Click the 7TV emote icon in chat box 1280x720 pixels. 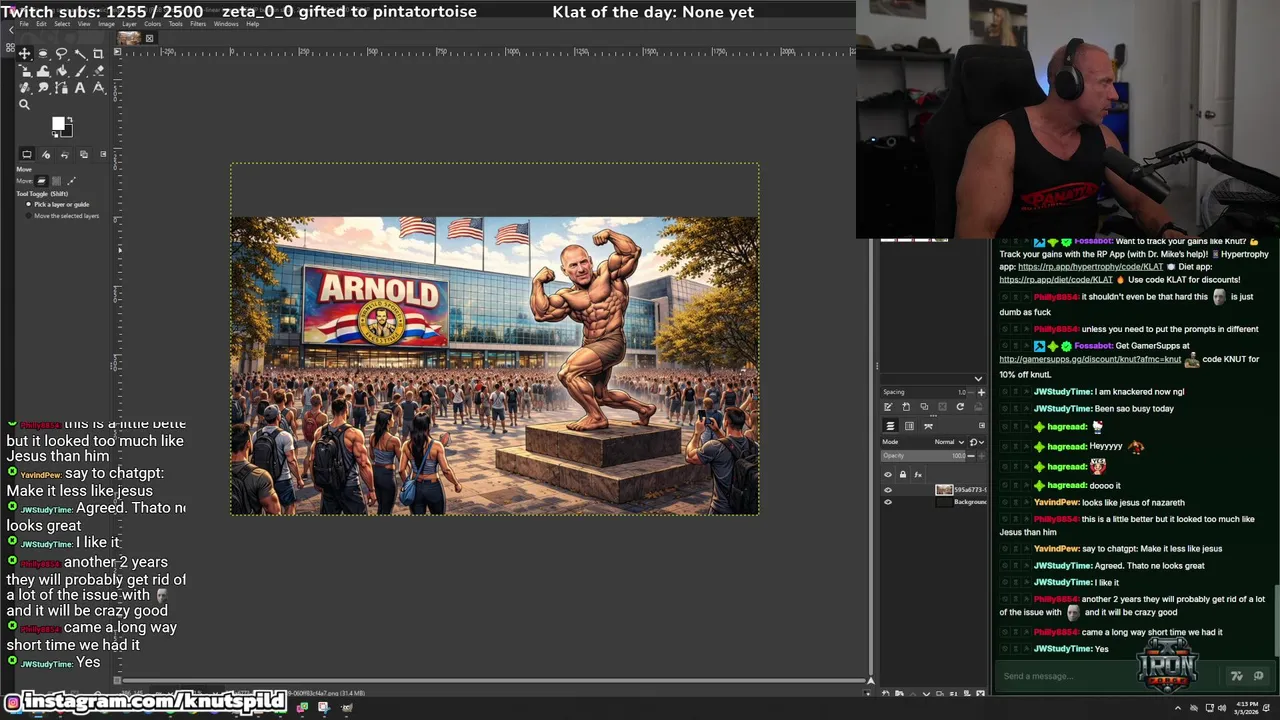[1237, 676]
